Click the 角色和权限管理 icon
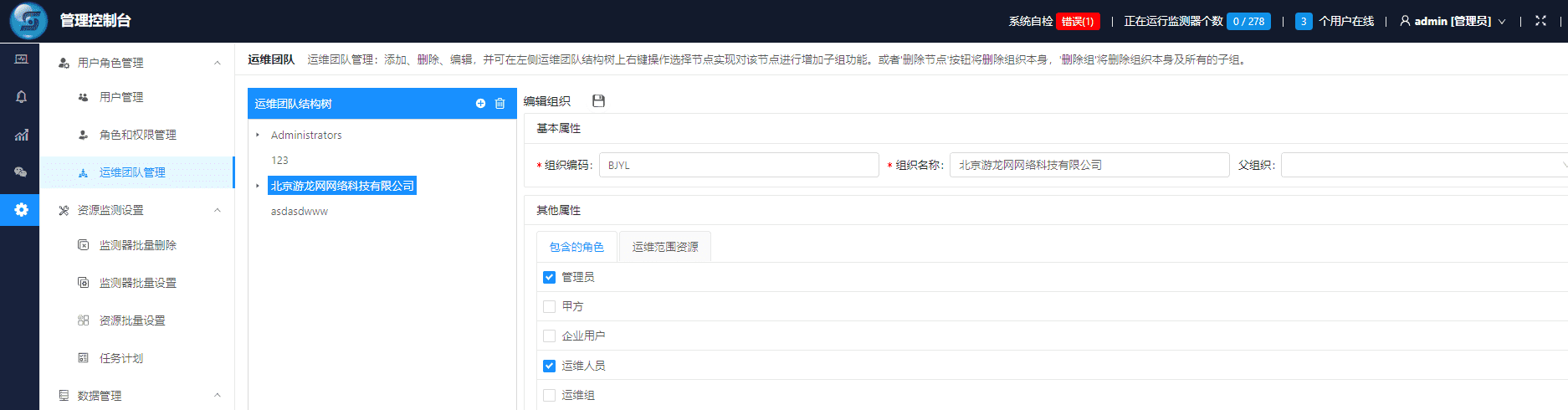This screenshot has width=1568, height=410. (x=83, y=135)
